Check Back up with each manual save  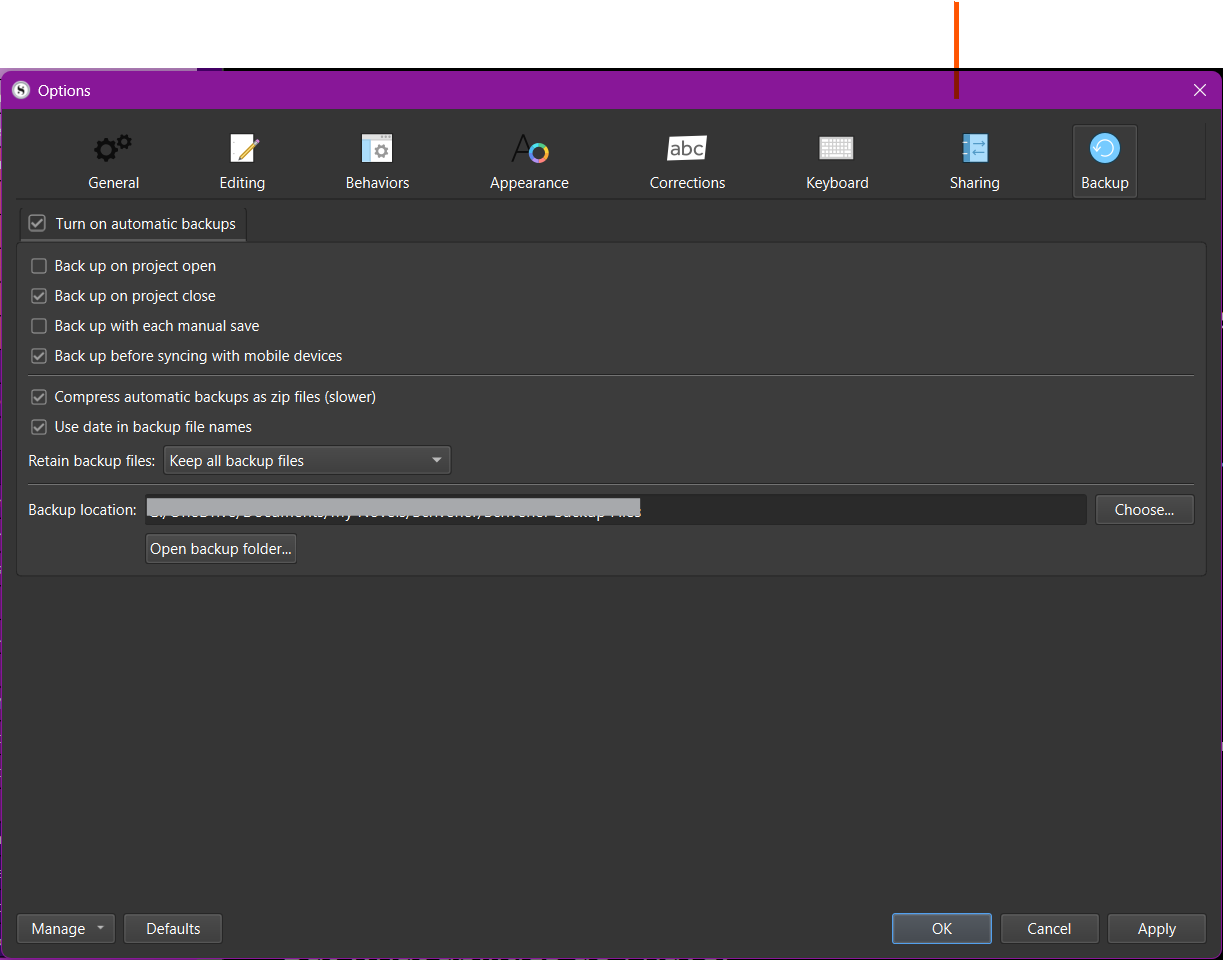[x=40, y=326]
